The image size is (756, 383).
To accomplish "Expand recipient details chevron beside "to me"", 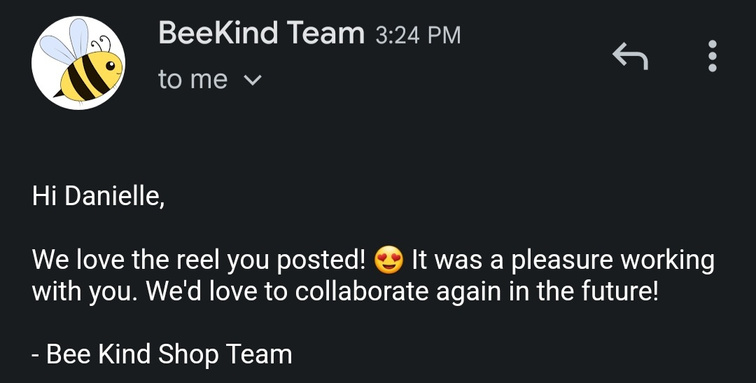I will pyautogui.click(x=253, y=80).
